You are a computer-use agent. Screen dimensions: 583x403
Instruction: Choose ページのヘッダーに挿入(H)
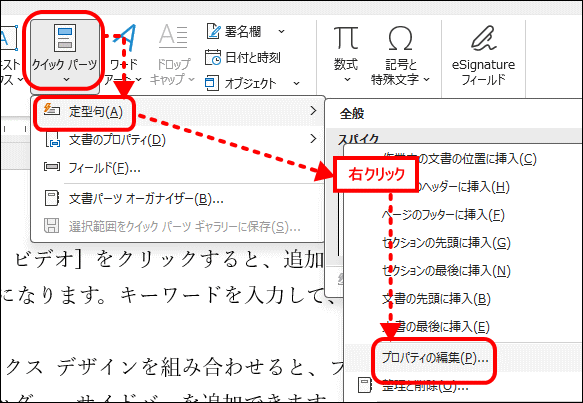click(463, 187)
